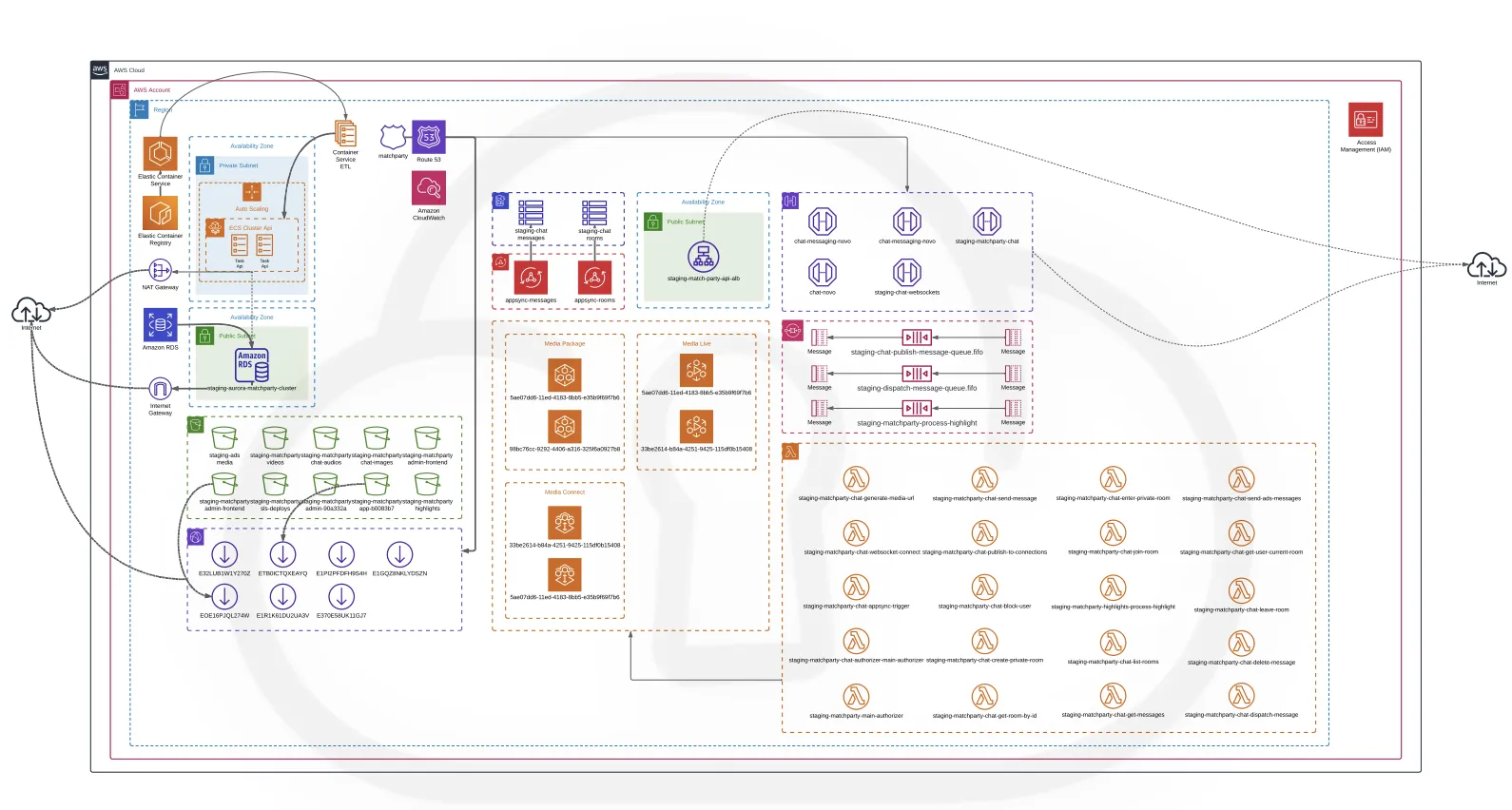Select the staging-matchparty admin-90a332a bucket icon
Screen dimensions: 1512x810
[x=326, y=485]
